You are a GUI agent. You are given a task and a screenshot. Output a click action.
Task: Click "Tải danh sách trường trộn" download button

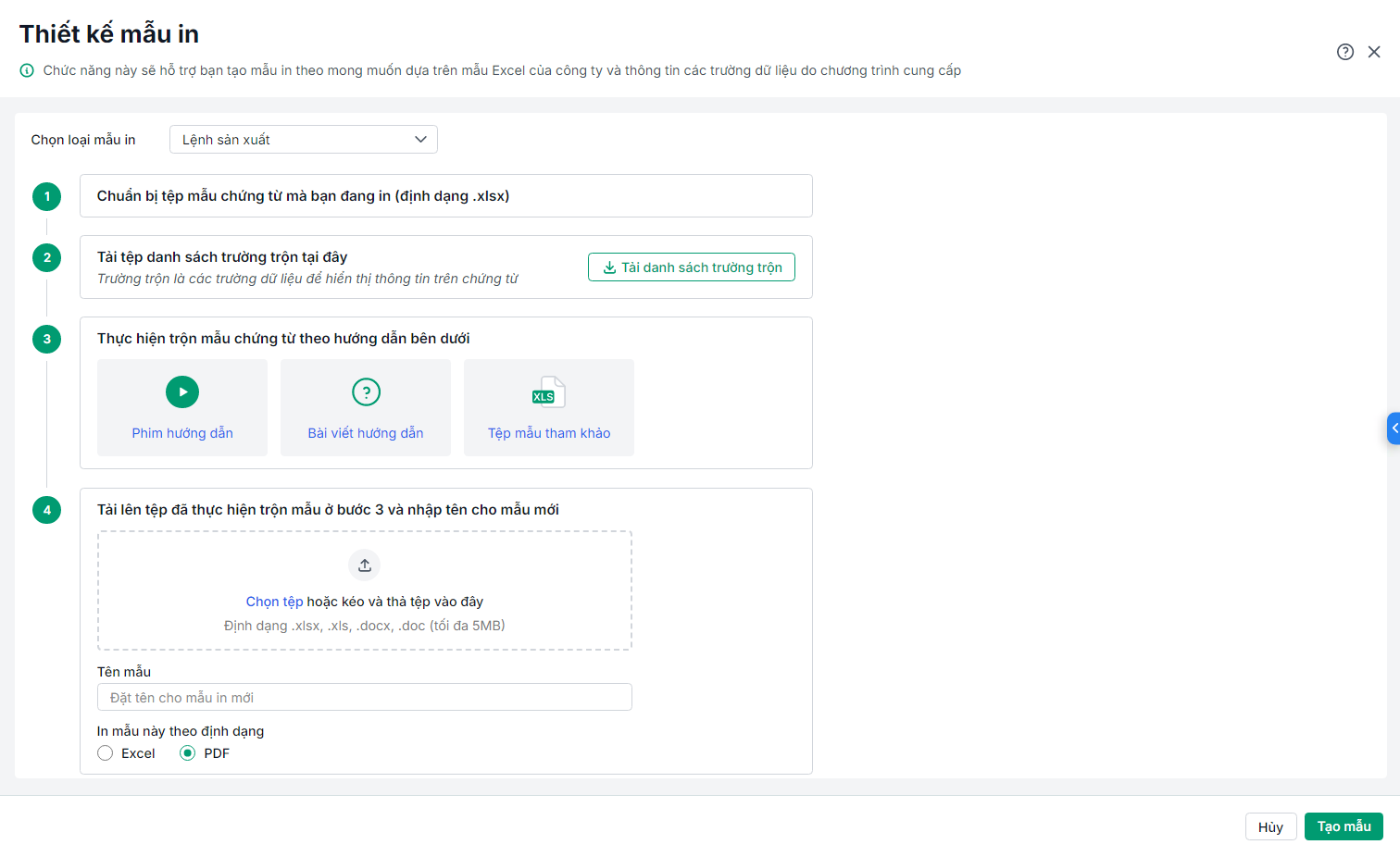click(x=692, y=267)
